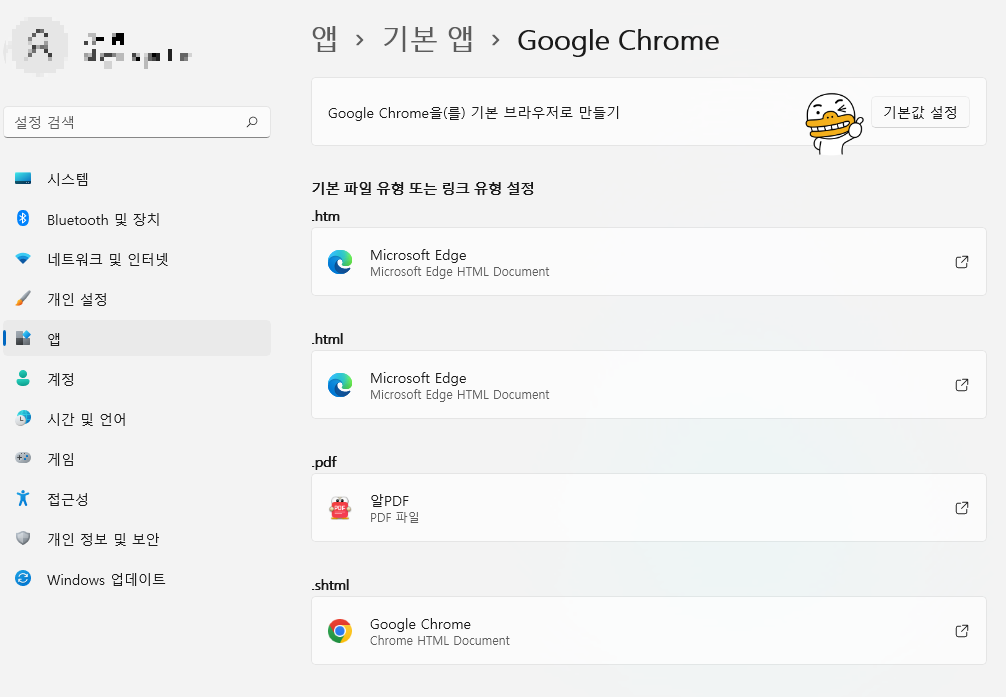The image size is (1006, 697).
Task: Click the Edge icon for .htm
Action: tap(340, 262)
